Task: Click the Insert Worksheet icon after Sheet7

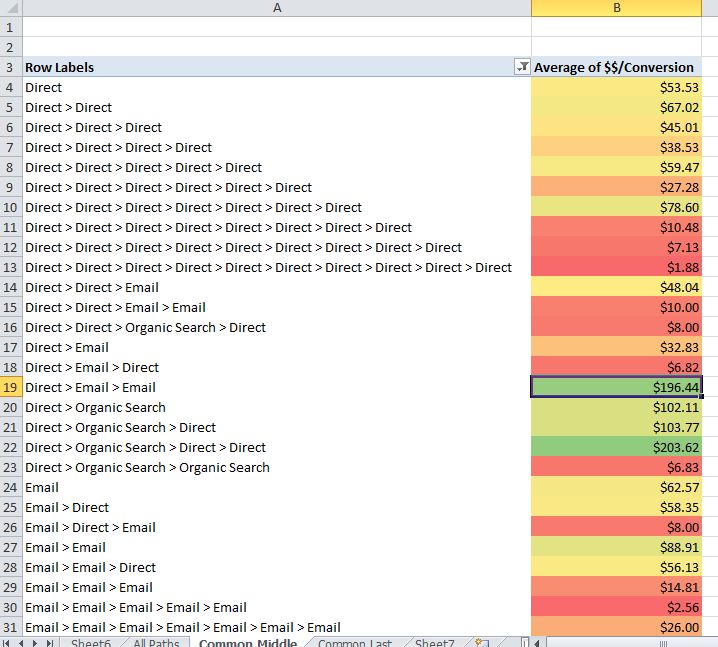Action: point(479,642)
